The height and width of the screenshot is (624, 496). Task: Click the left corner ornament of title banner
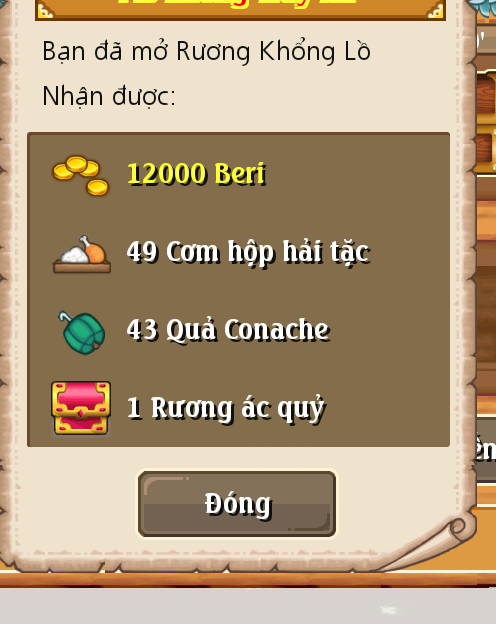pos(45,11)
